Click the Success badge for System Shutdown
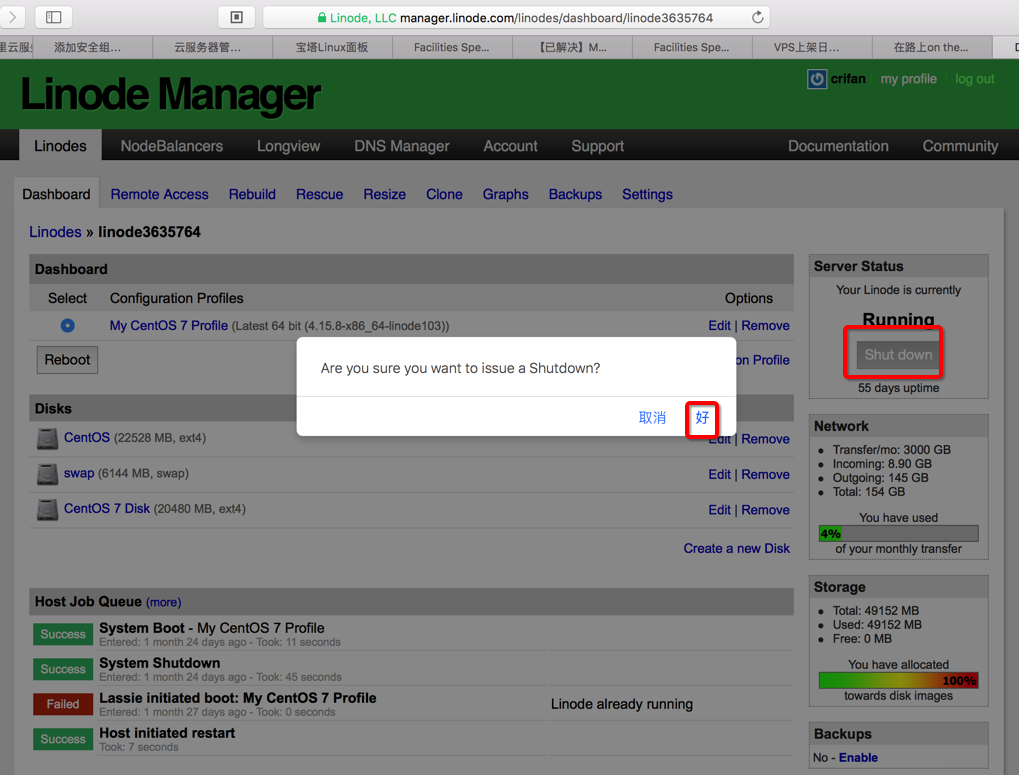Viewport: 1019px width, 776px height. tap(63, 669)
